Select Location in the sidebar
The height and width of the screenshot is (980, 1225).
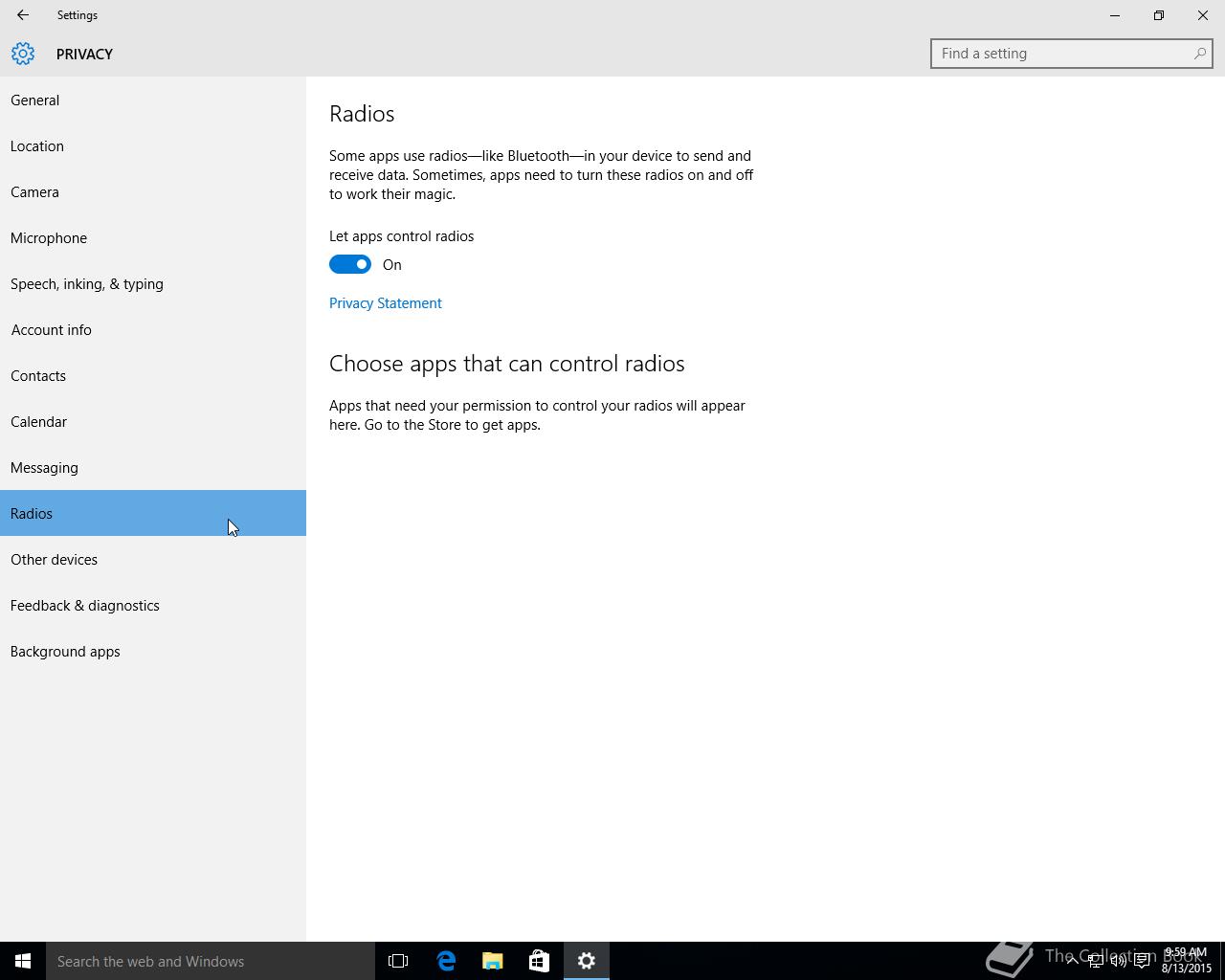coord(153,145)
